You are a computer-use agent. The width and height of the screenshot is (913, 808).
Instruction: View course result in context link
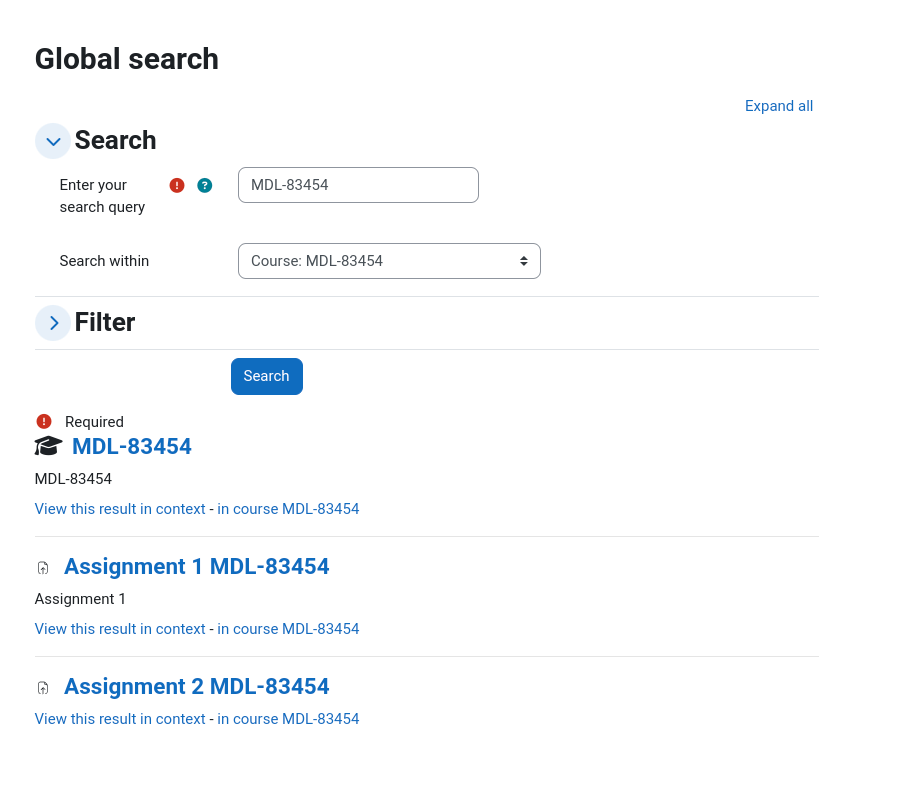click(x=120, y=509)
